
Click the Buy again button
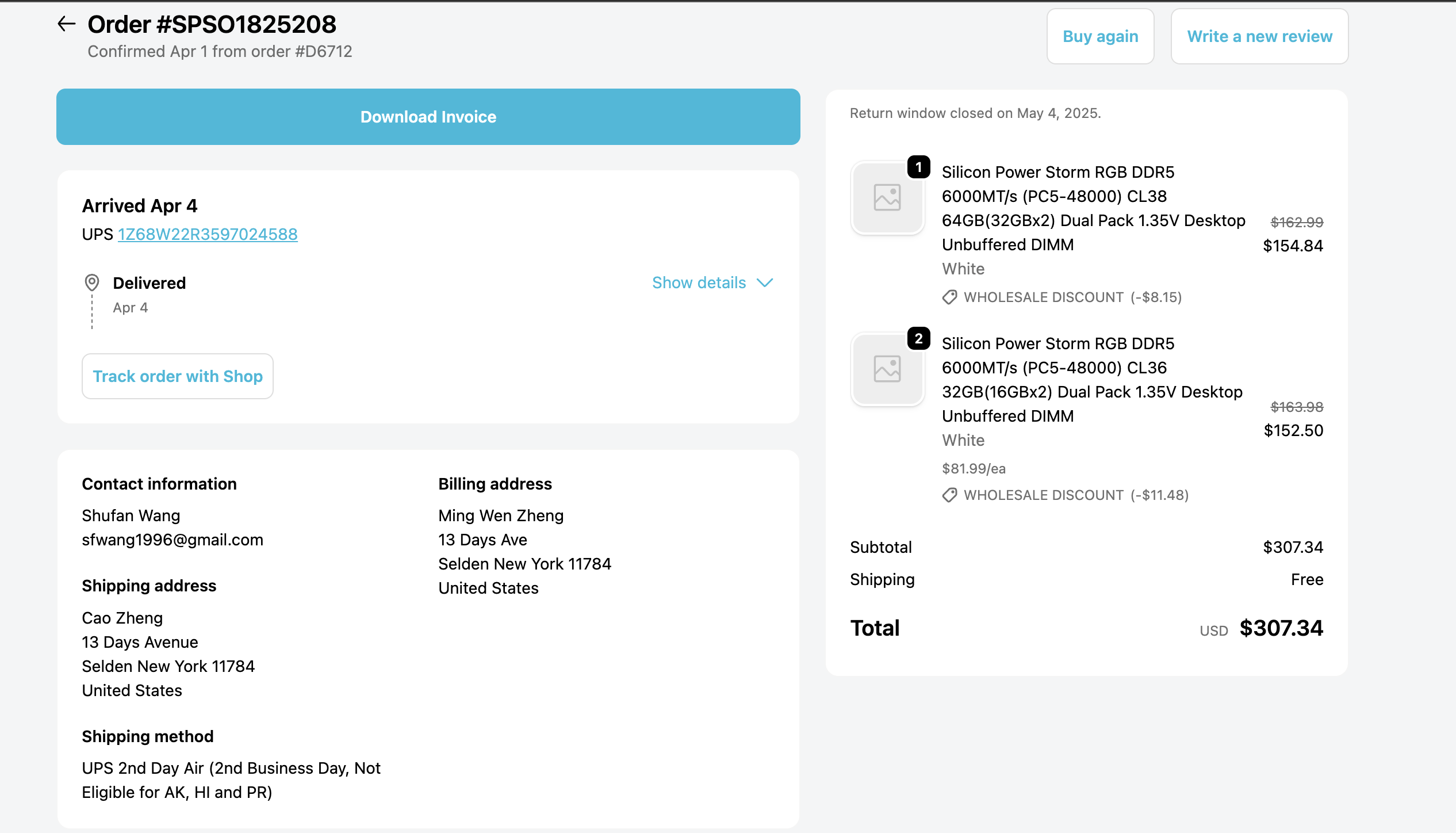coord(1100,36)
